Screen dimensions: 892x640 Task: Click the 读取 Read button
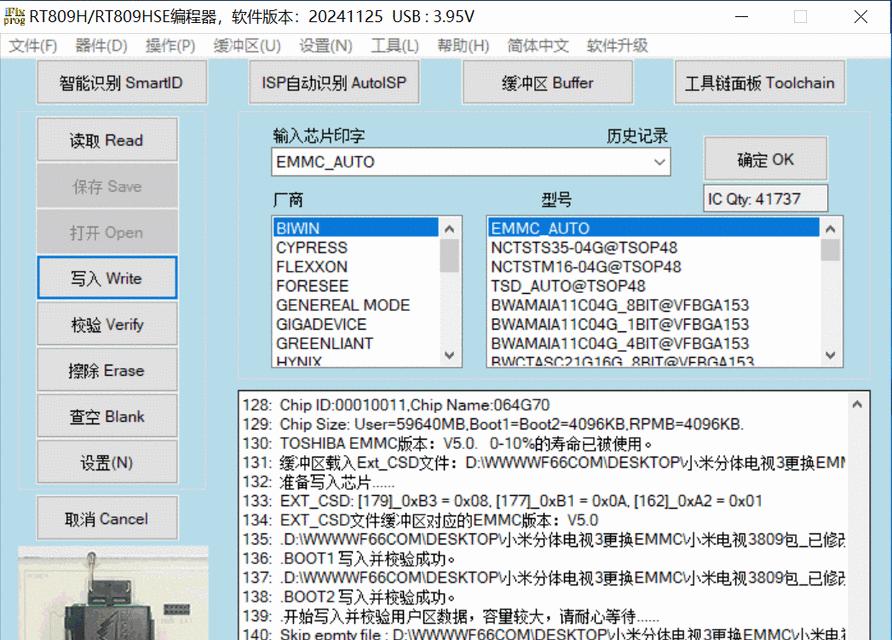click(x=107, y=140)
